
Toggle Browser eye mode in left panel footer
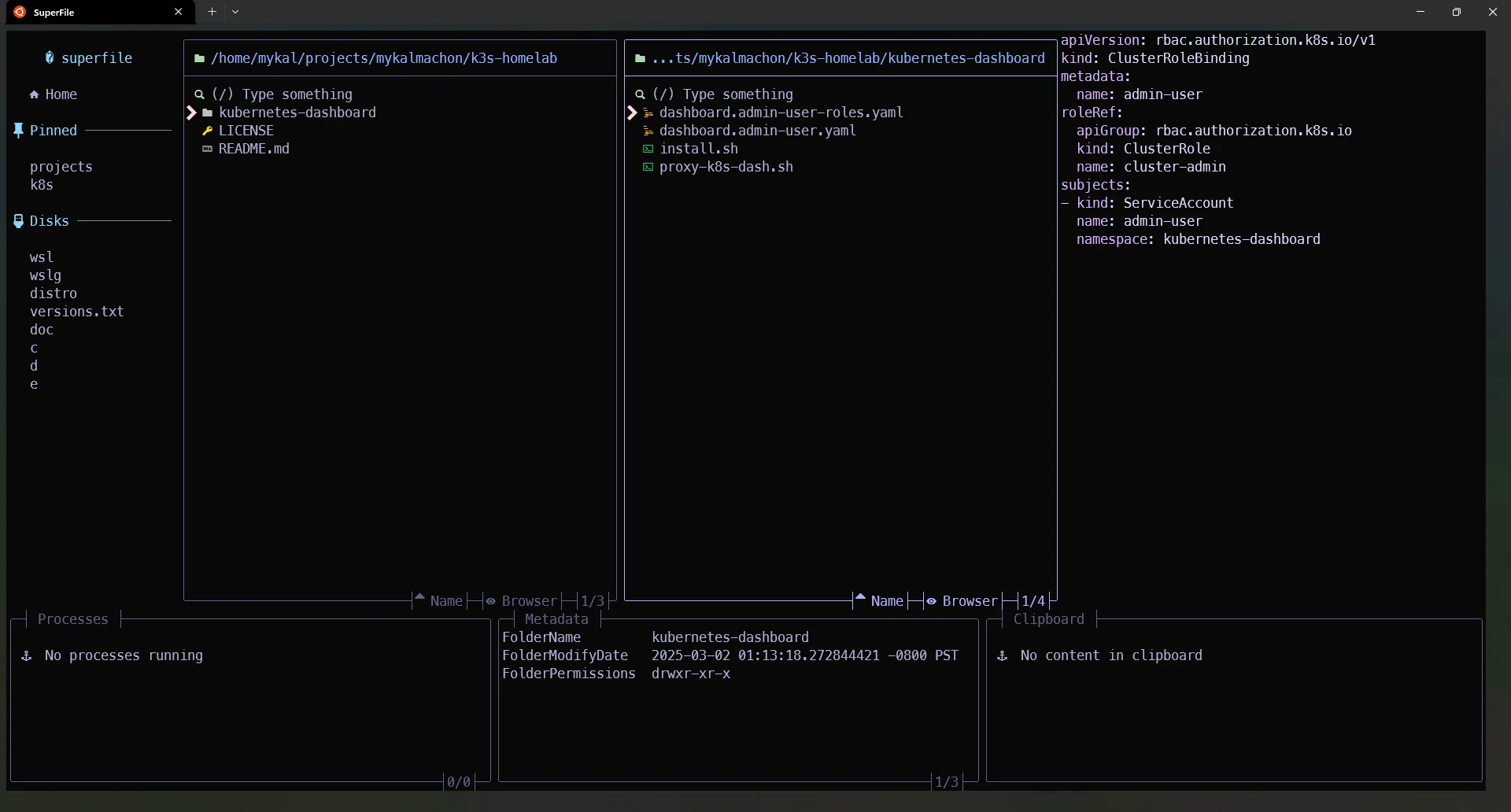tap(491, 601)
